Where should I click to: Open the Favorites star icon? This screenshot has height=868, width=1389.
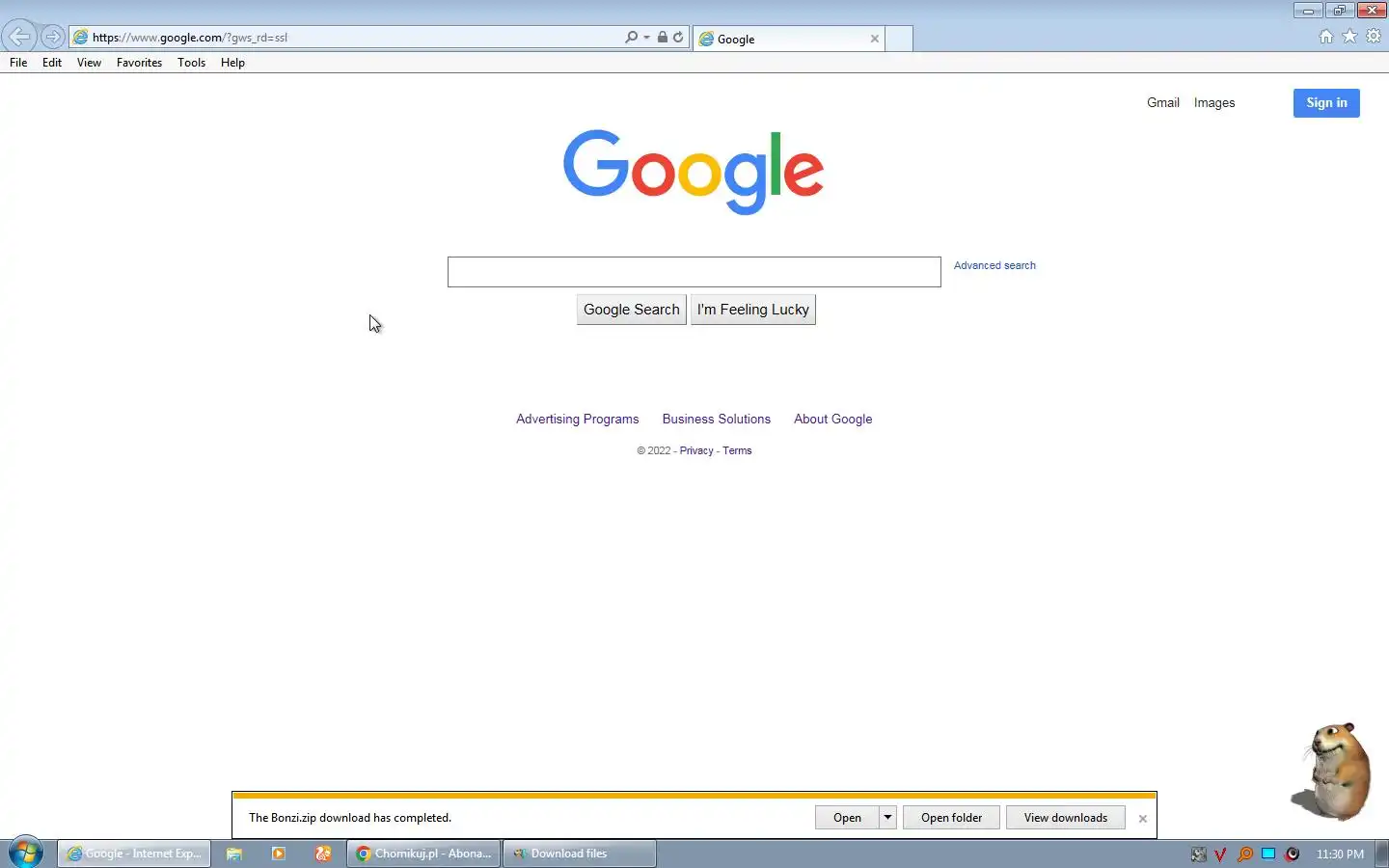pos(1349,36)
